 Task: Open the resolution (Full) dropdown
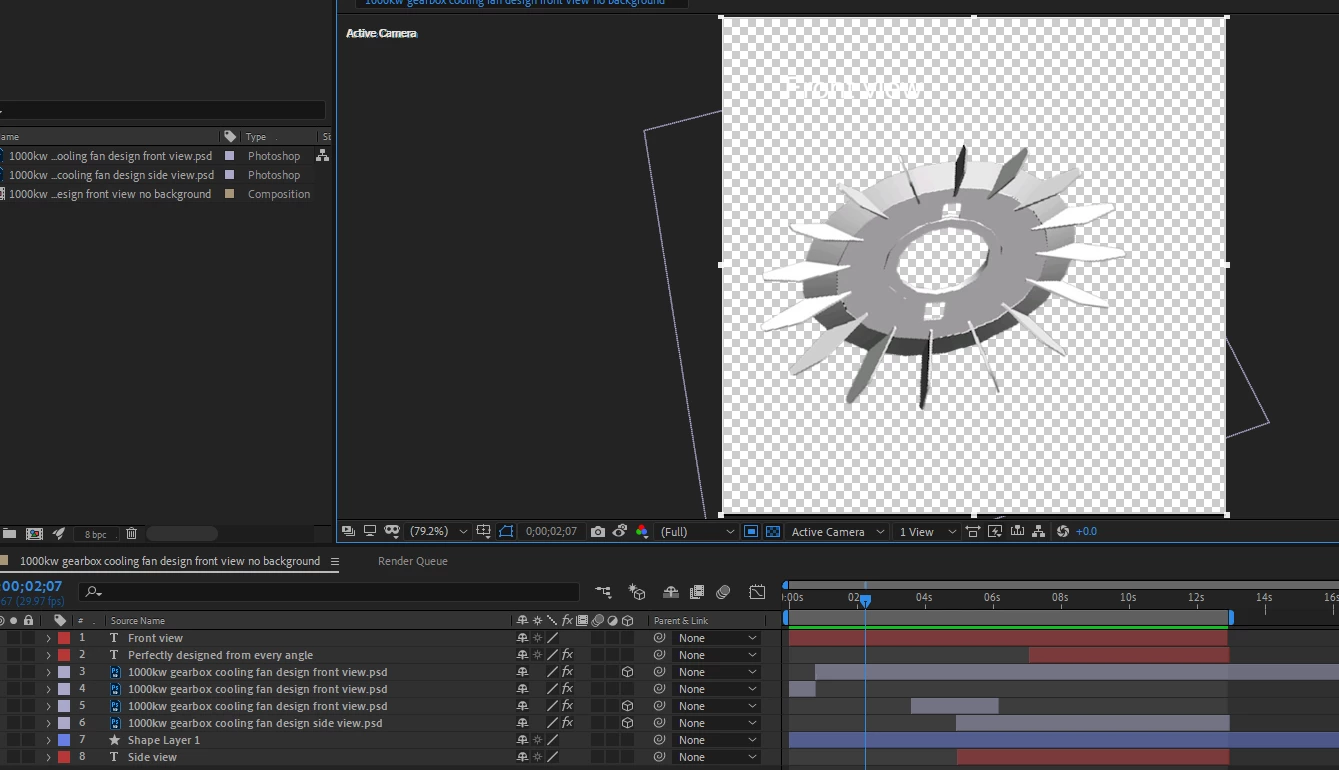(x=697, y=532)
